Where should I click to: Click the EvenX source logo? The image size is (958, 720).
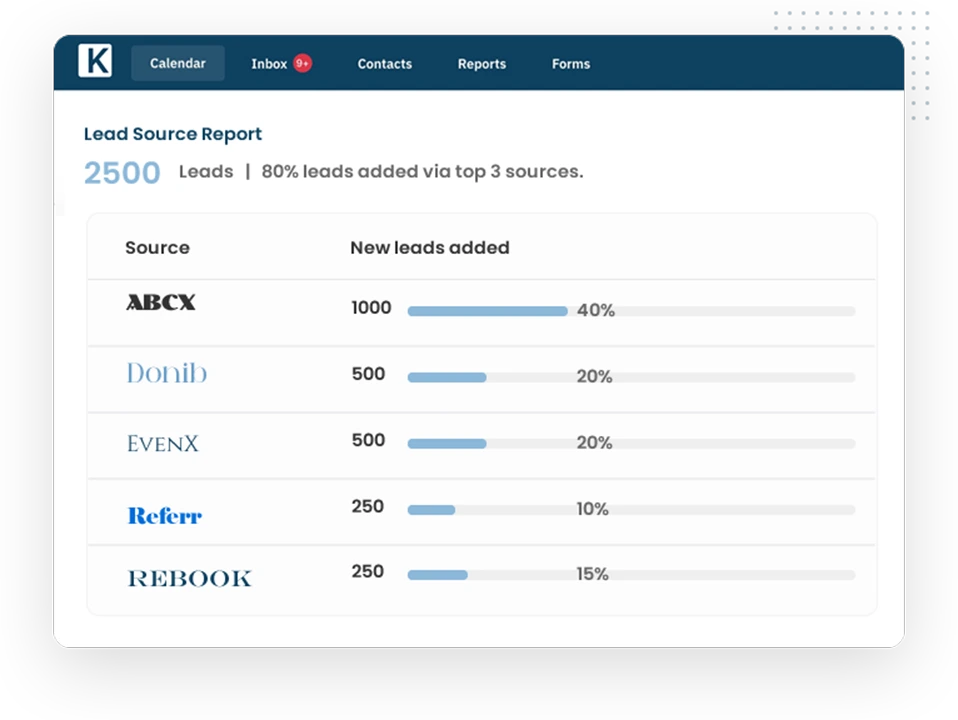163,443
